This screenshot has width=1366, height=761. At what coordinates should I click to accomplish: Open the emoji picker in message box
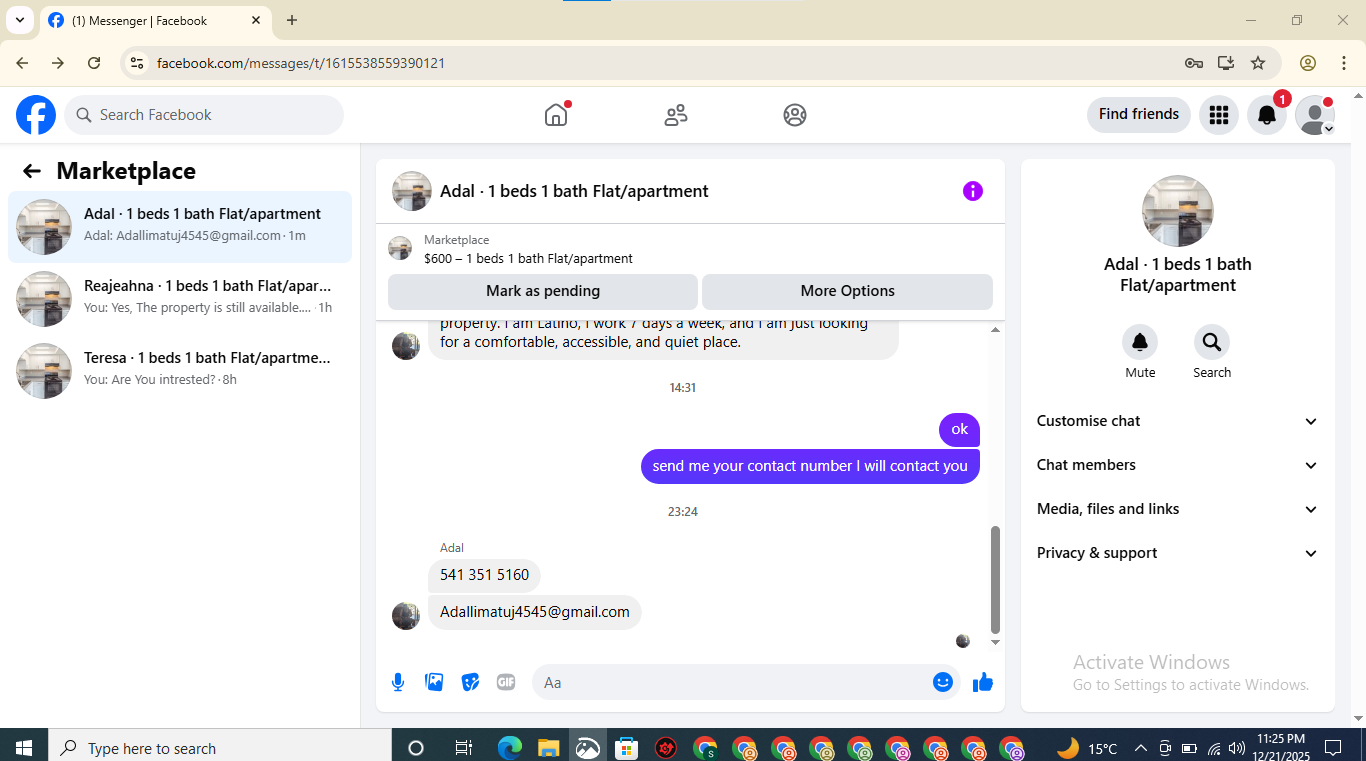943,682
